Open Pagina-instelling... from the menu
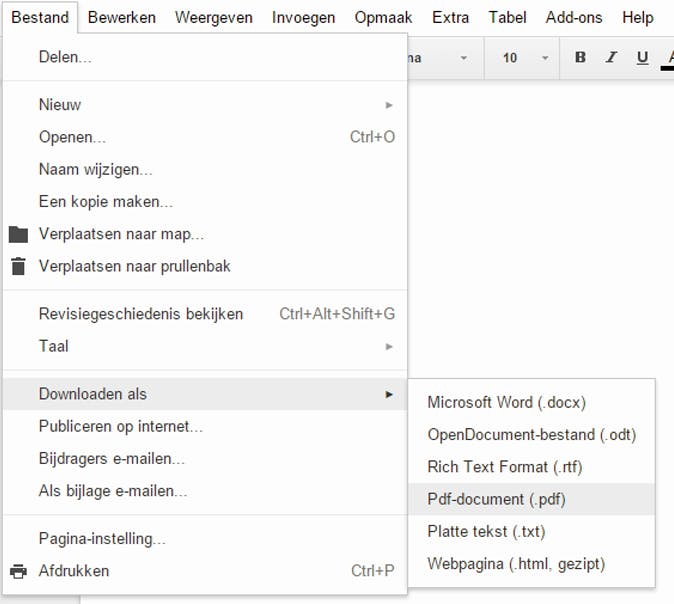The image size is (674, 604). click(x=102, y=539)
